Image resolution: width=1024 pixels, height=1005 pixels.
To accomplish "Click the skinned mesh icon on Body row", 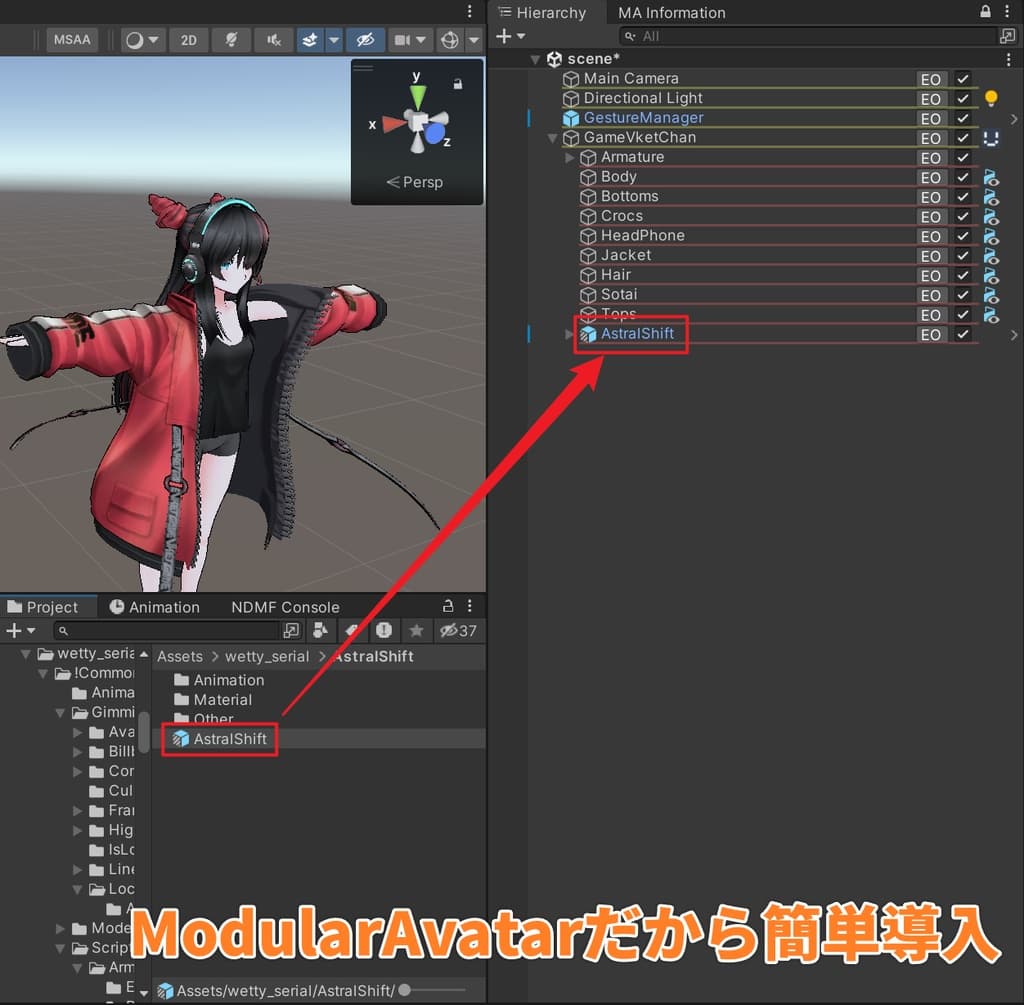I will tap(991, 177).
